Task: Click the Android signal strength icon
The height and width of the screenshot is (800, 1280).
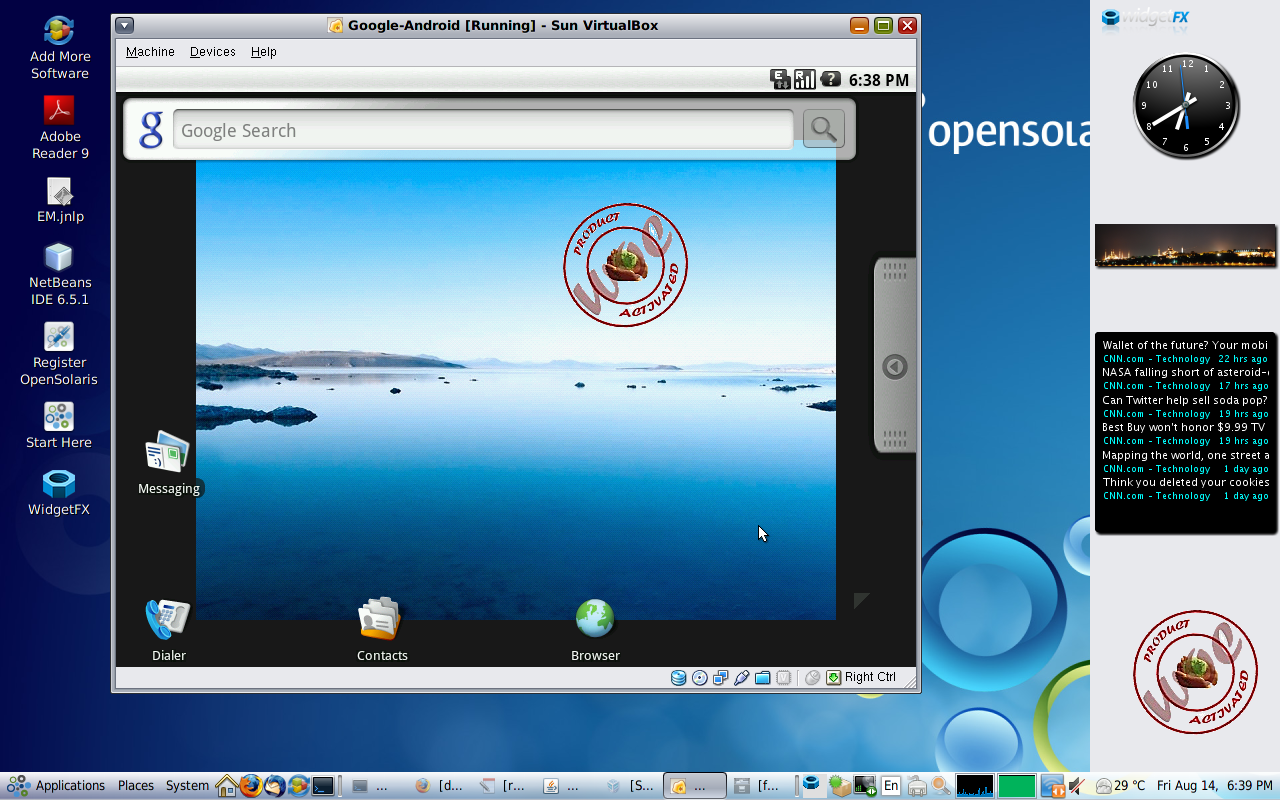Action: point(805,79)
